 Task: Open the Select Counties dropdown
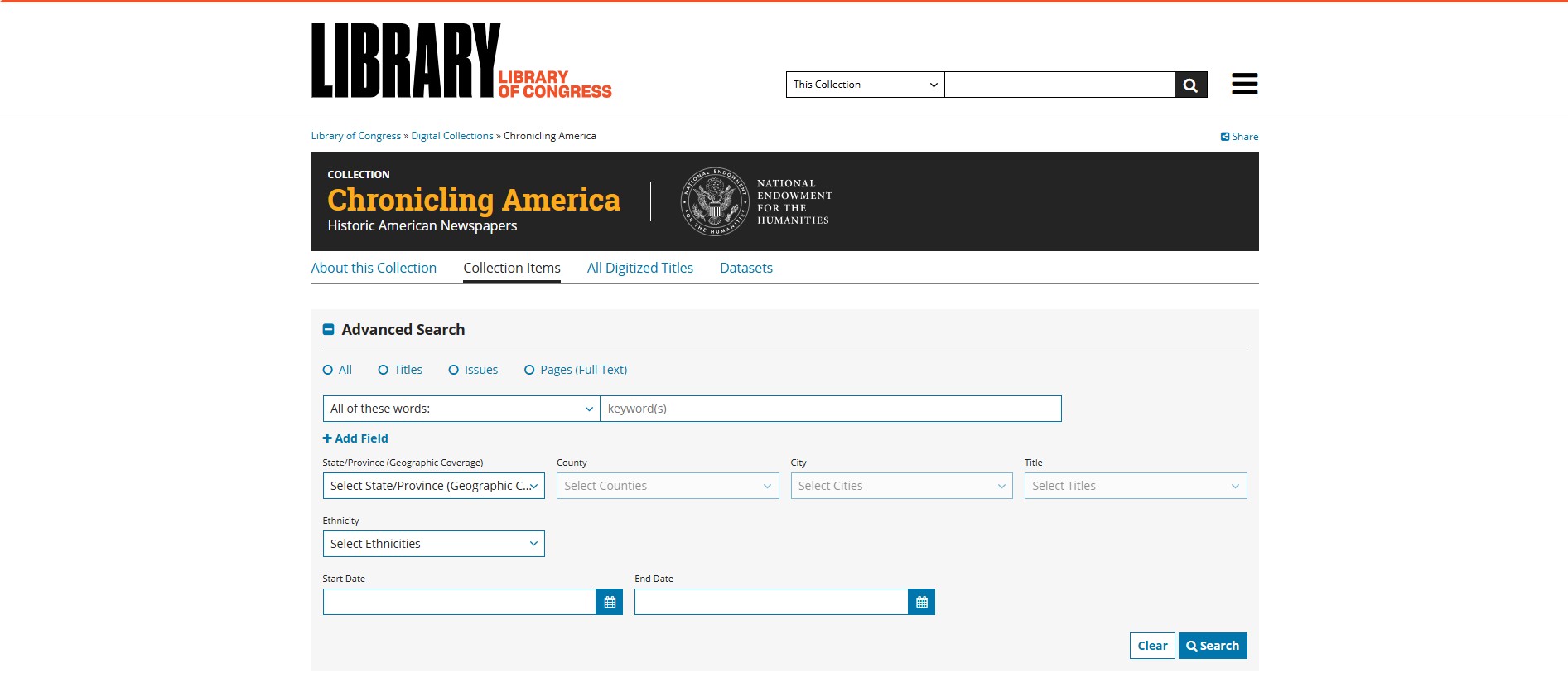[x=668, y=486]
